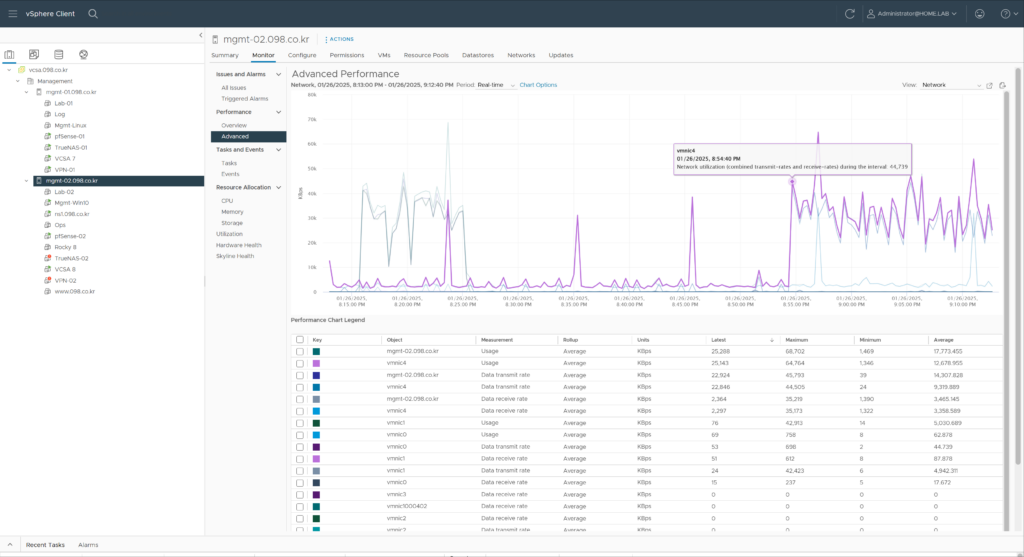Image resolution: width=1024 pixels, height=557 pixels.
Task: Refresh the page with the header refresh icon
Action: click(x=849, y=13)
